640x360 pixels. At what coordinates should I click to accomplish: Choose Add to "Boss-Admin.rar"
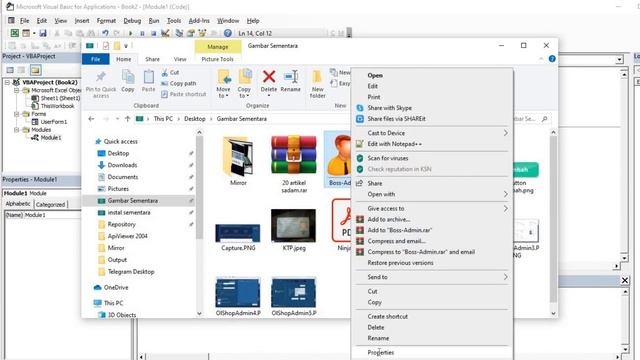point(432,230)
